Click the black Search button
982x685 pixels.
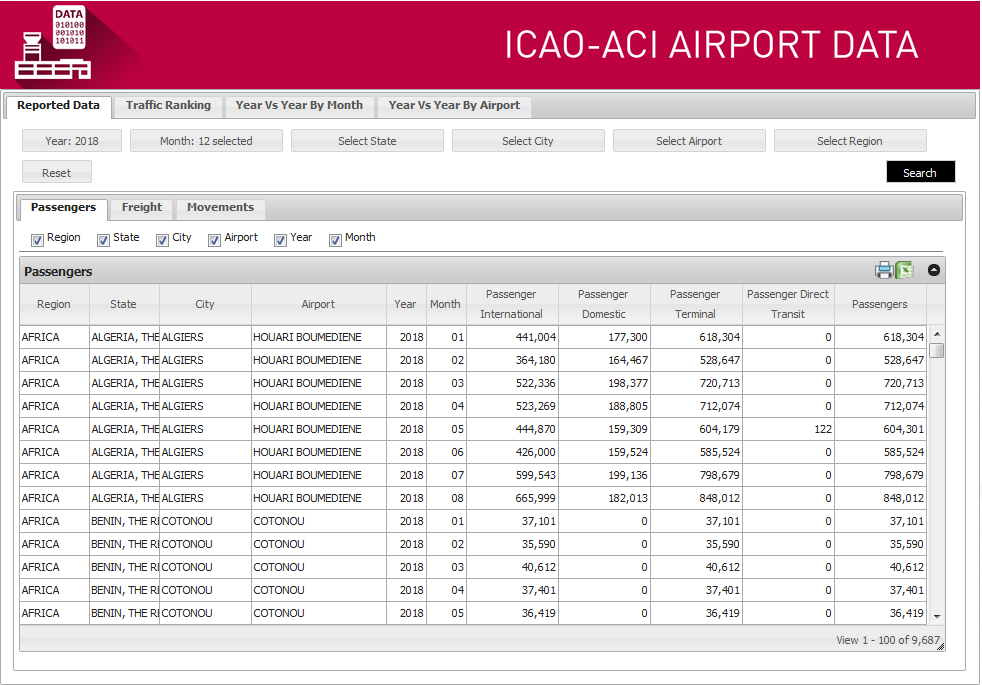pos(920,172)
